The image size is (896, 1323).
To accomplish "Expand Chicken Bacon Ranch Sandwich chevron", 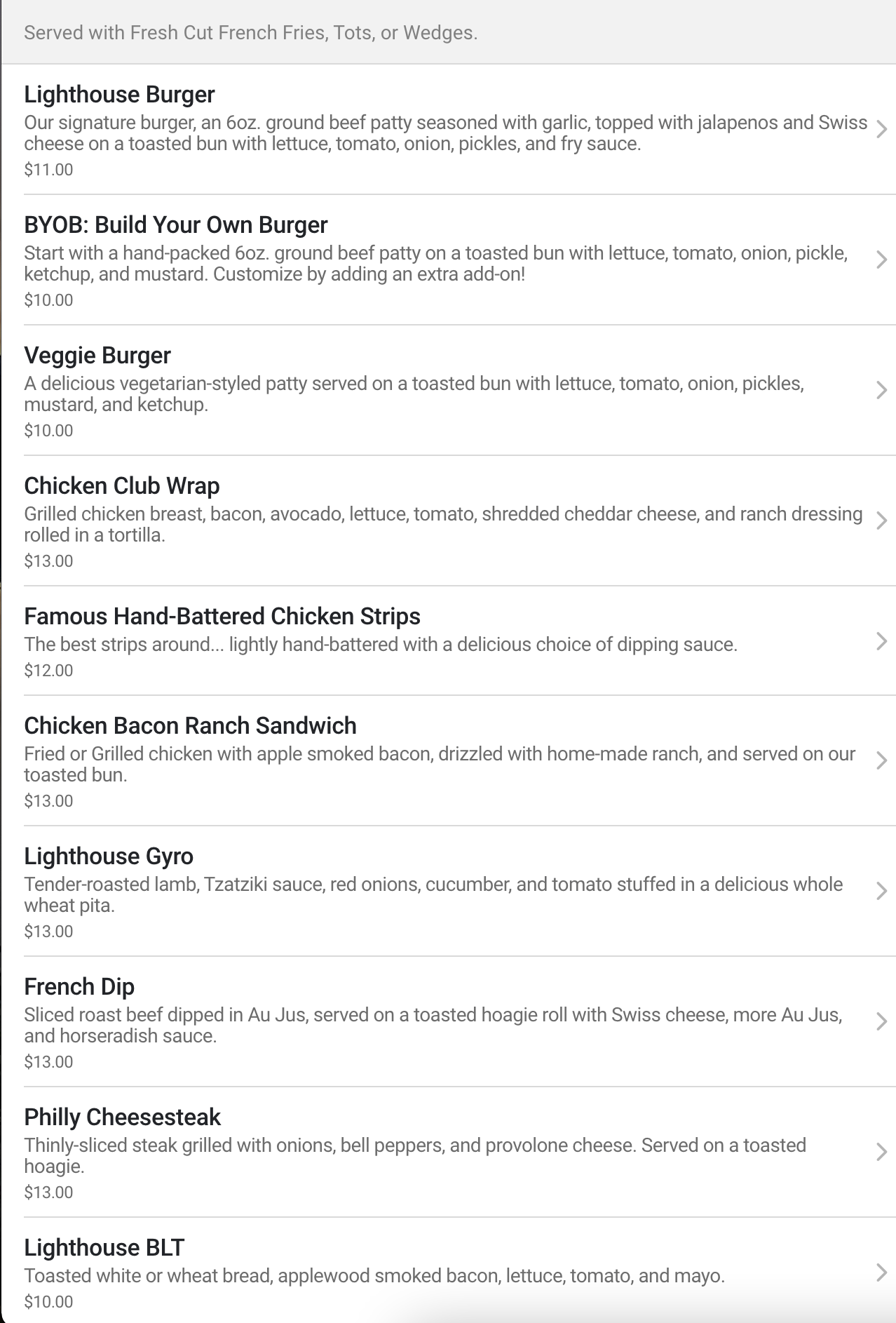I will click(x=882, y=760).
